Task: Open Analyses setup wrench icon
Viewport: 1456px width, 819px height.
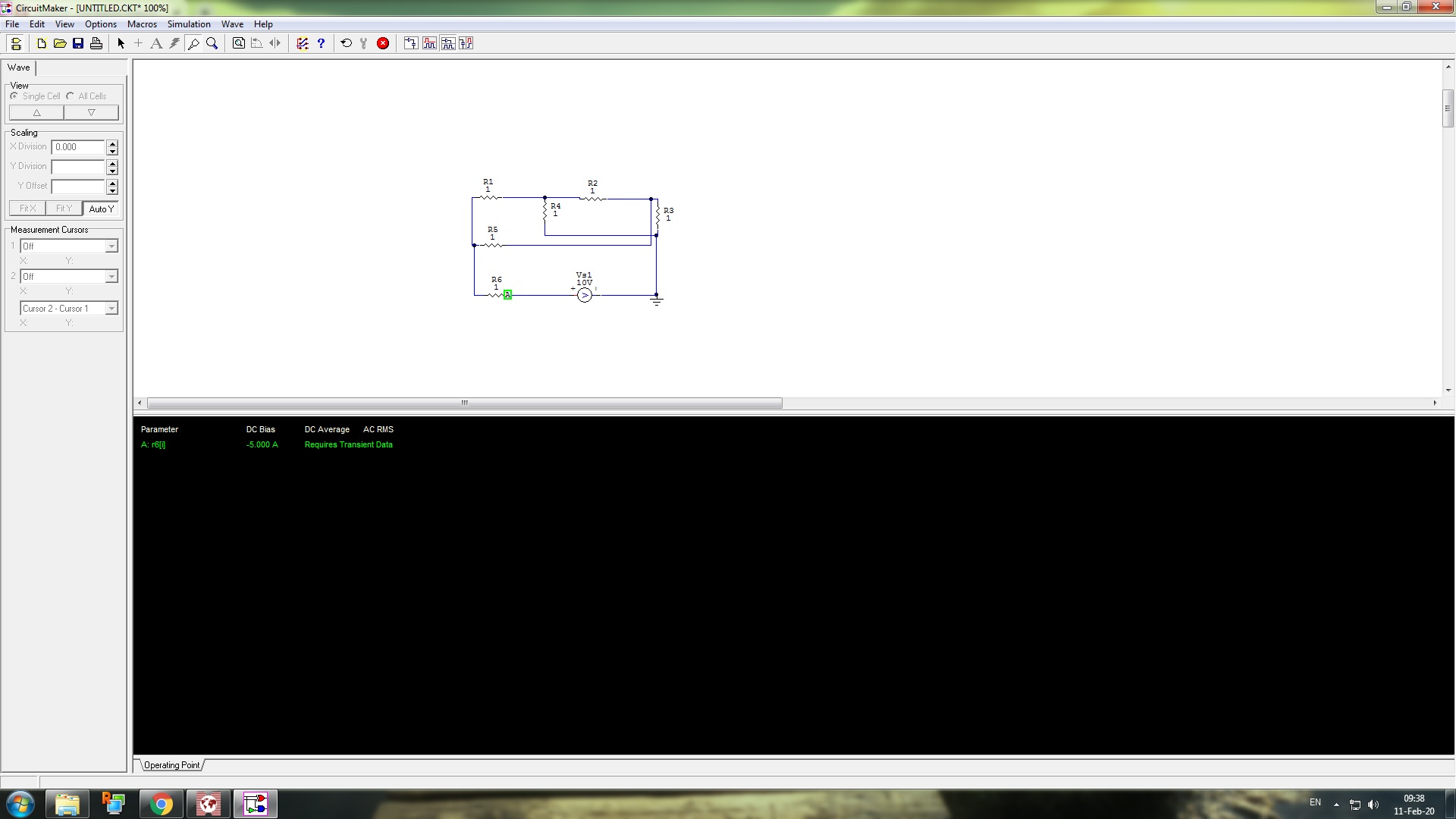Action: point(364,43)
